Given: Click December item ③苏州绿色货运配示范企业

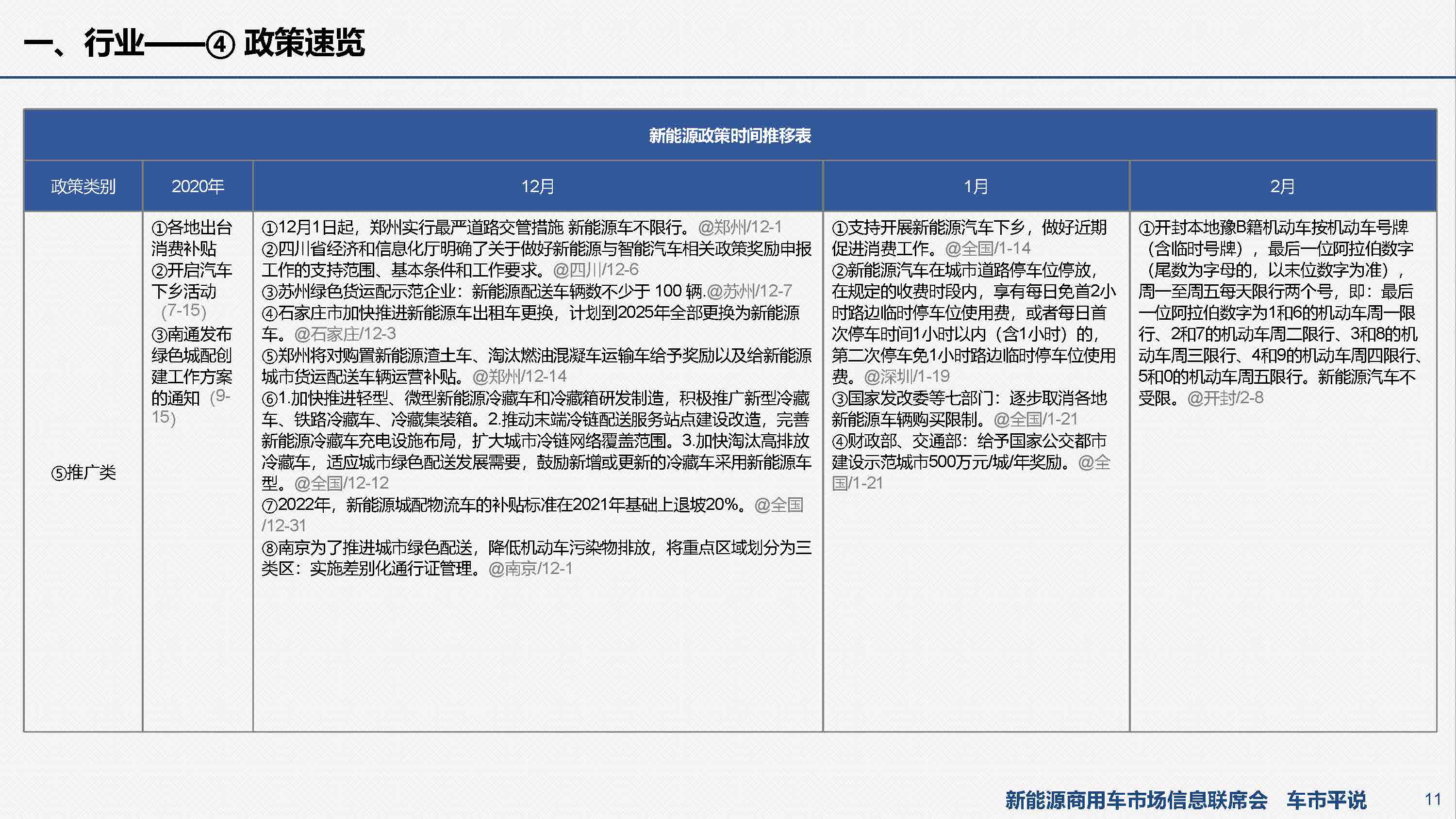Looking at the screenshot, I should coord(483,292).
